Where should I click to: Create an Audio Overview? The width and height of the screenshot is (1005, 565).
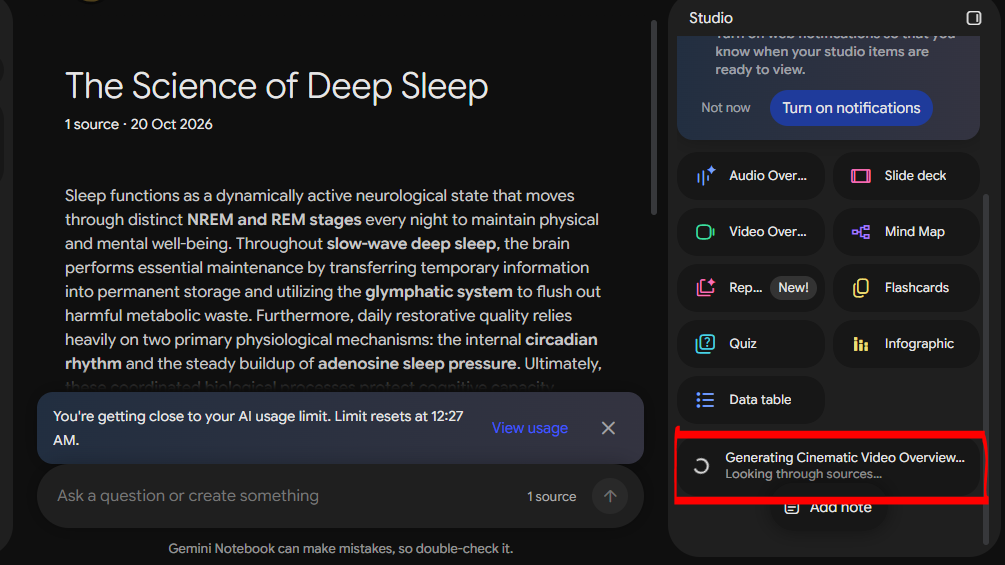pyautogui.click(x=751, y=176)
